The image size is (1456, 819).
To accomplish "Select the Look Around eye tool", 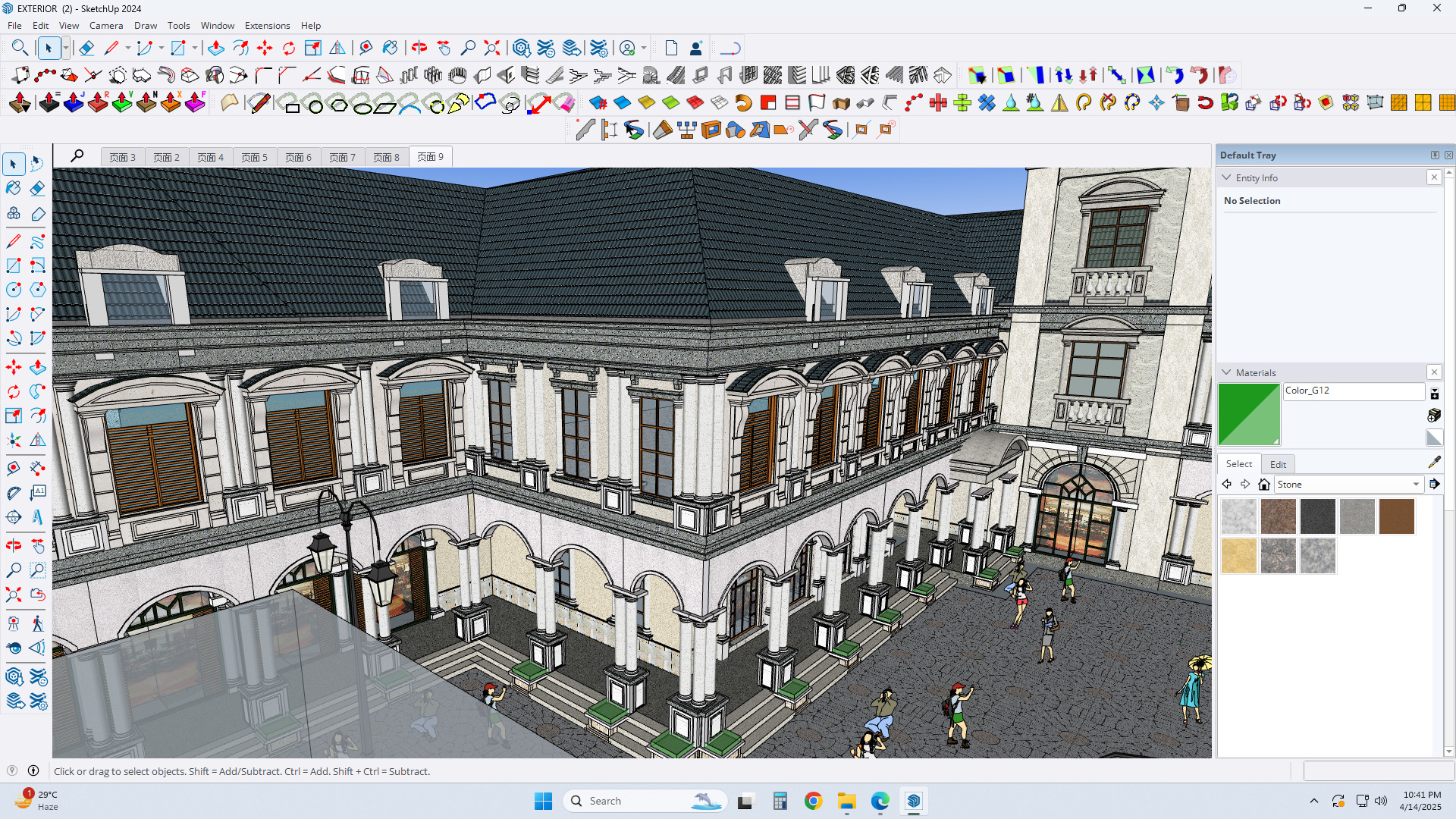I will point(14,648).
